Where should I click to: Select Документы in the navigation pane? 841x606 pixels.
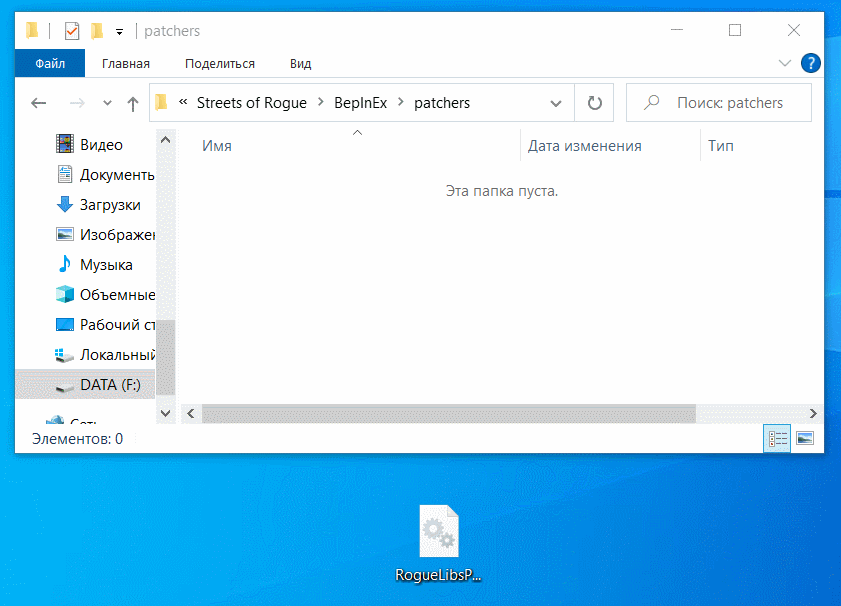105,174
